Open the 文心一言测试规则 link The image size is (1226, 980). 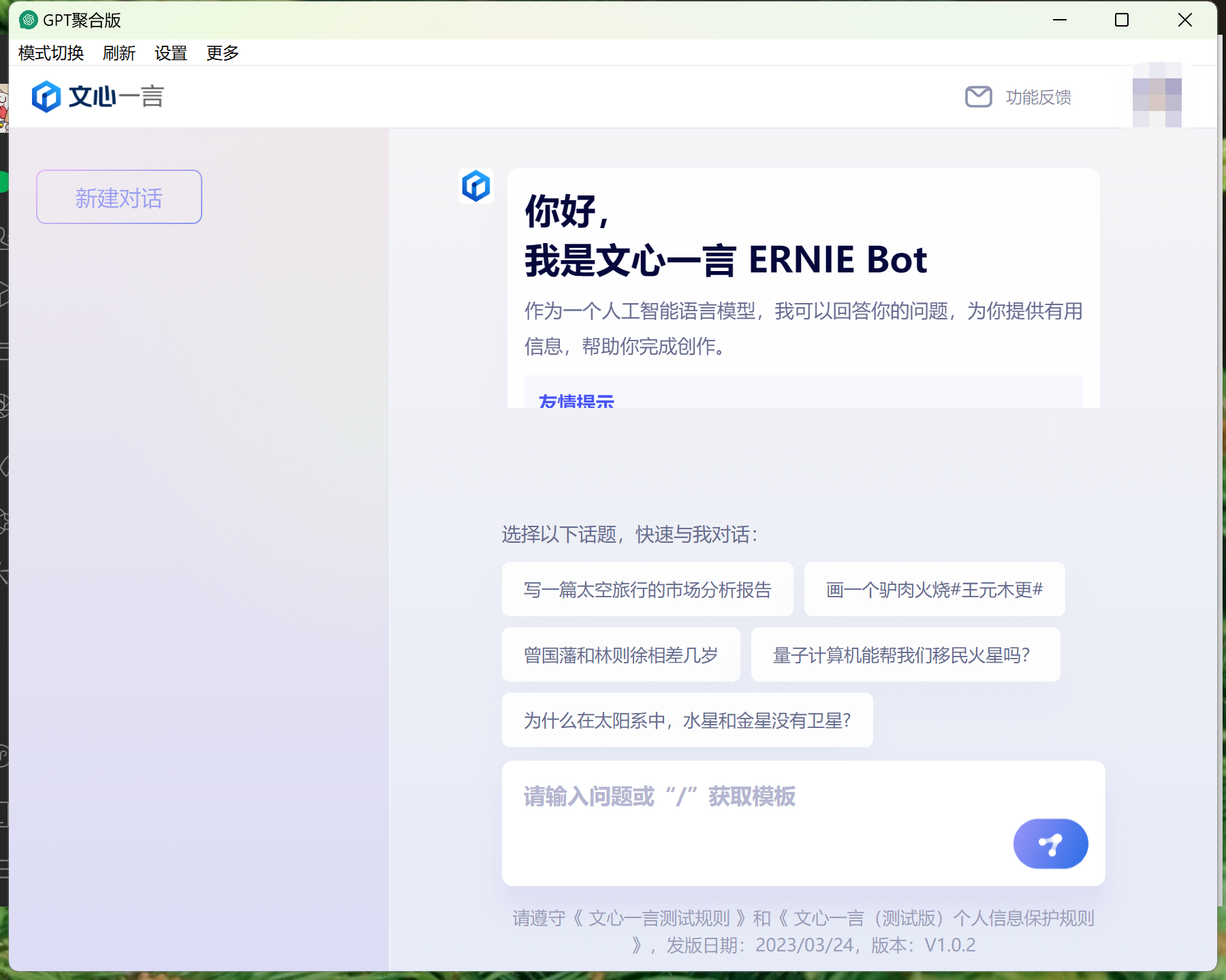pyautogui.click(x=661, y=918)
